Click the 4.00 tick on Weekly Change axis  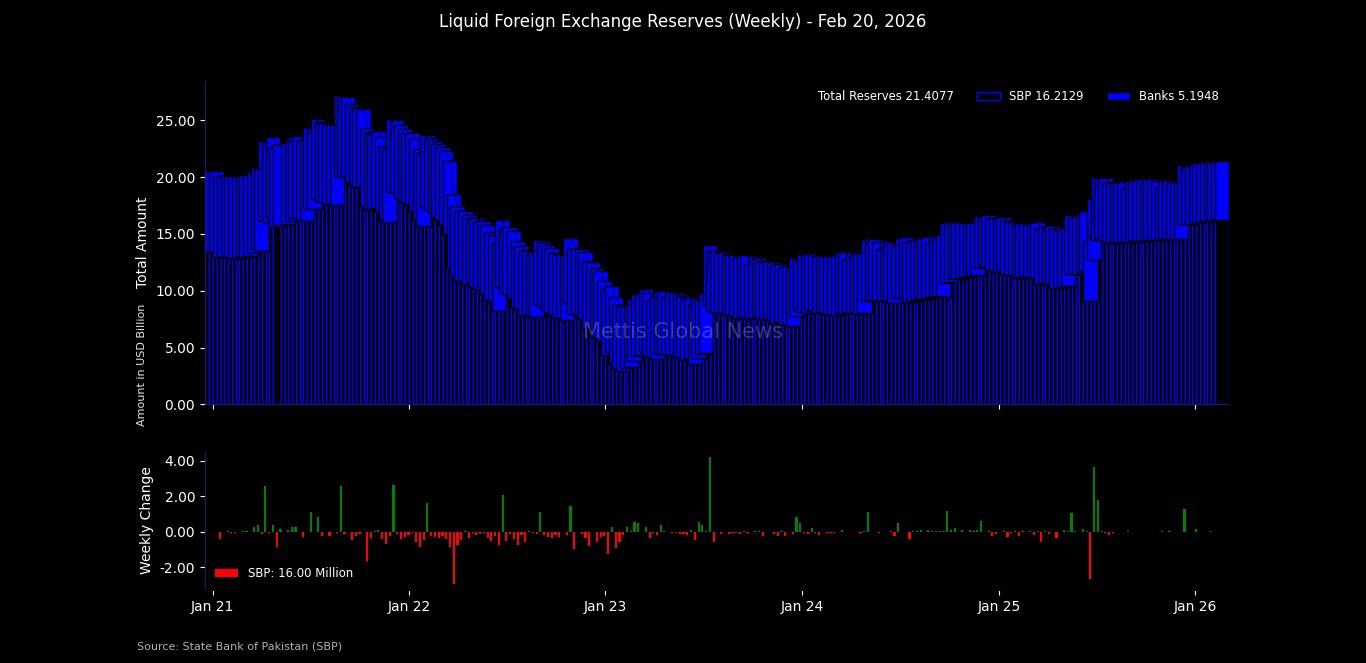click(x=179, y=461)
